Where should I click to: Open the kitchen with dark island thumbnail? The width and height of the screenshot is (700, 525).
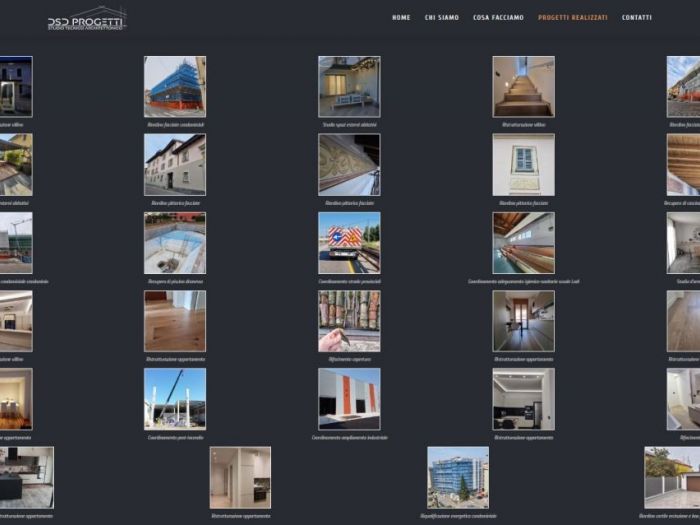[x=27, y=477]
